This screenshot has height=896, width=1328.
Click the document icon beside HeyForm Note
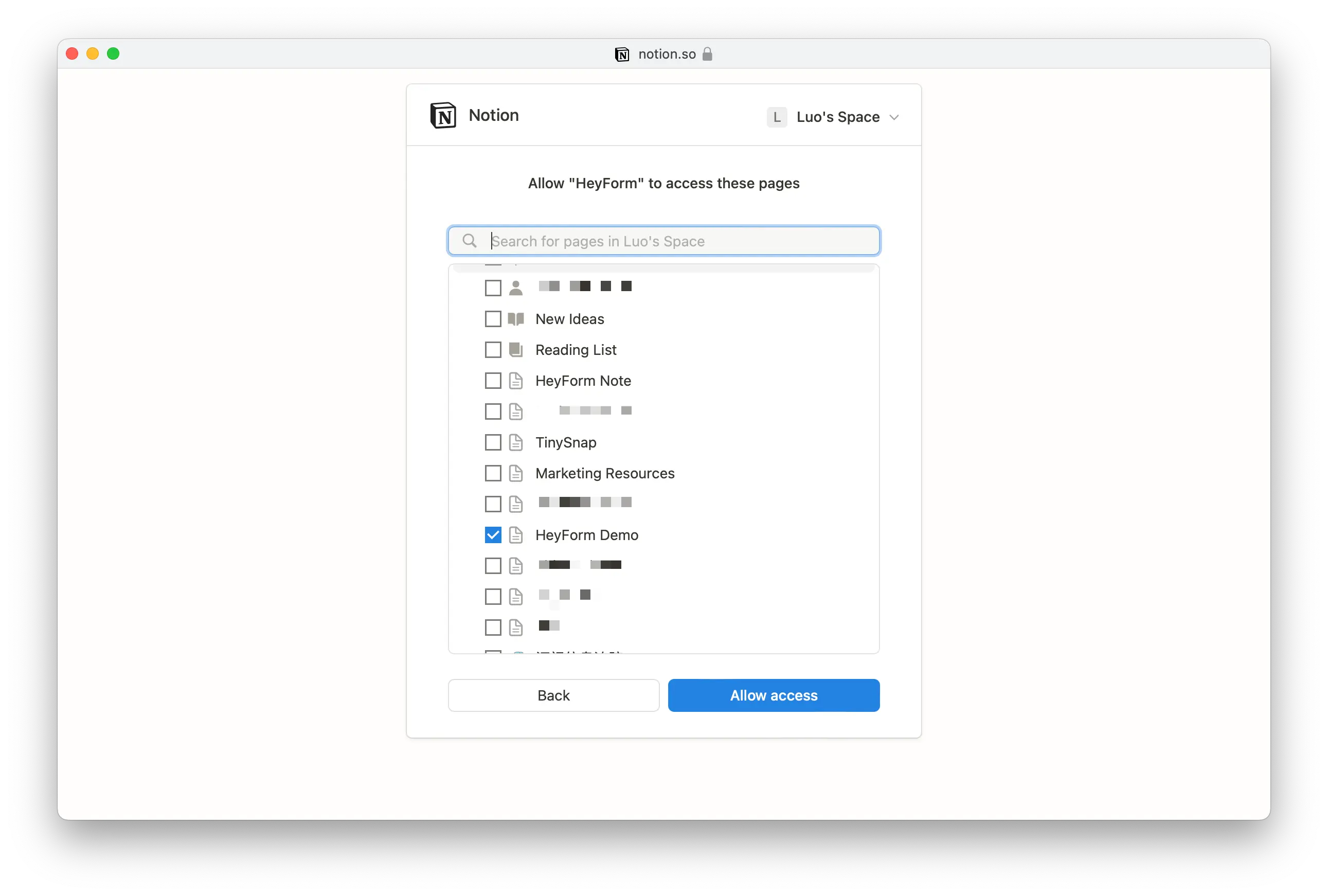point(515,381)
